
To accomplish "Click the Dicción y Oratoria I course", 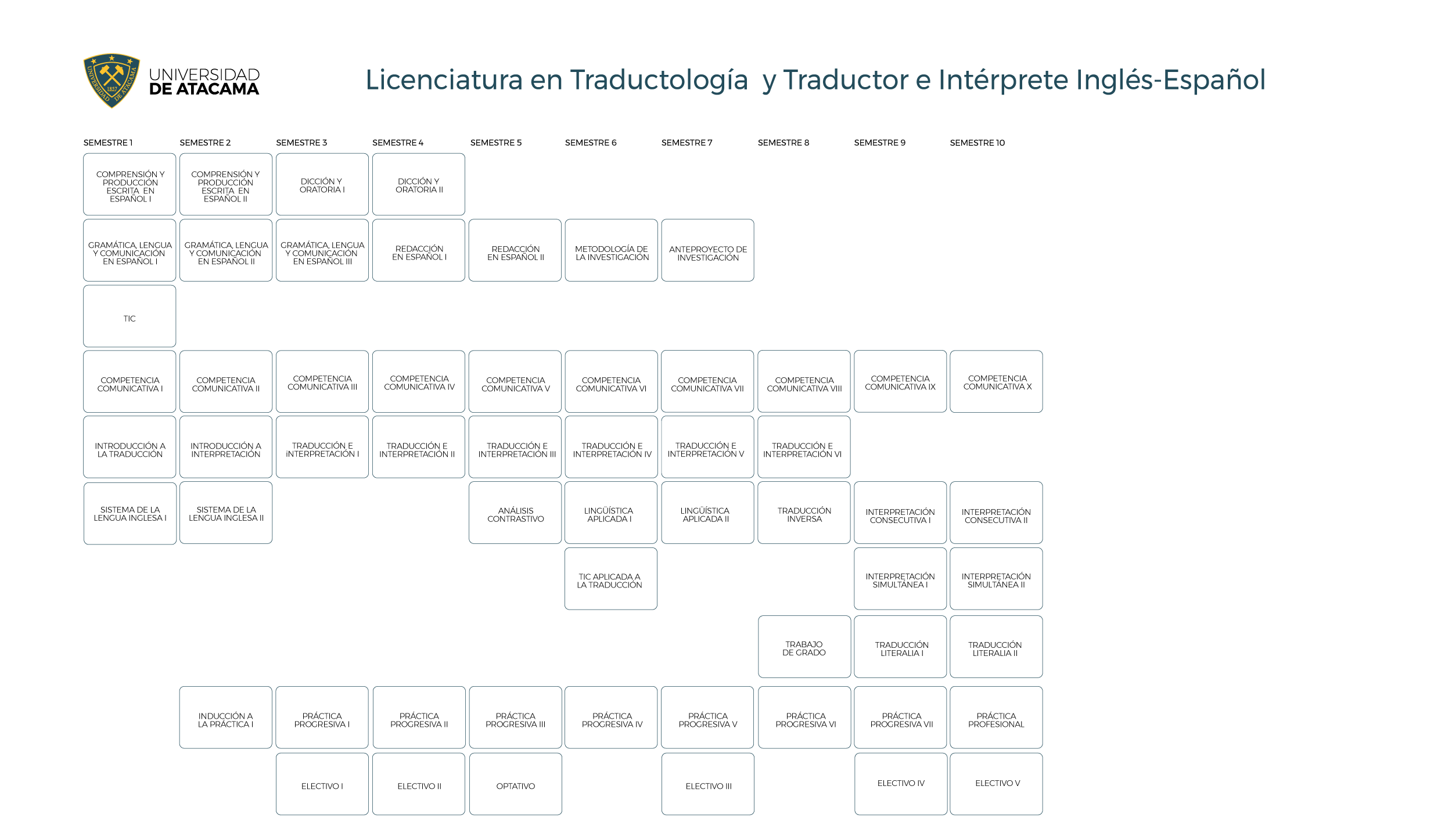I will (x=322, y=185).
